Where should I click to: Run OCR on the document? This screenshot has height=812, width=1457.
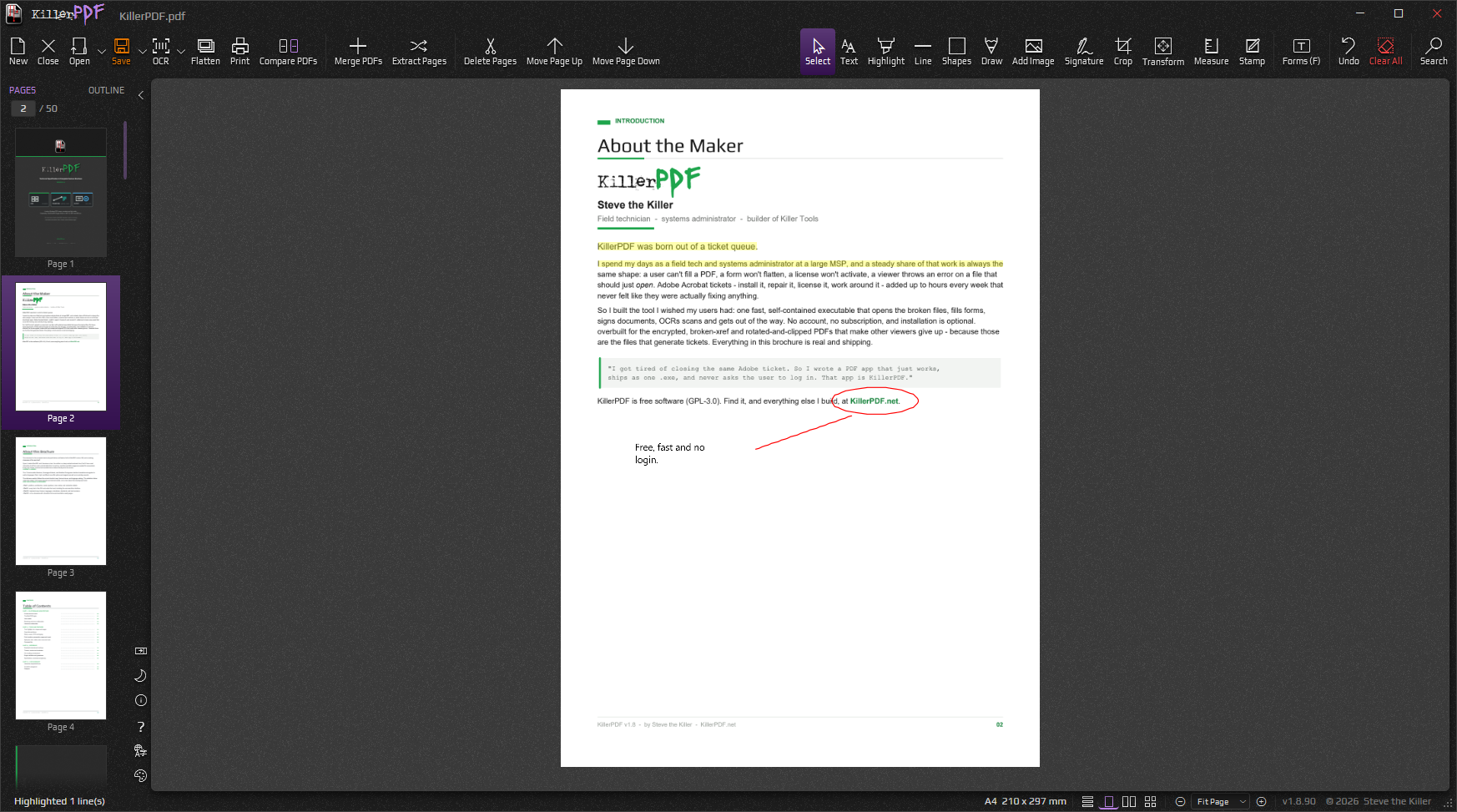161,51
